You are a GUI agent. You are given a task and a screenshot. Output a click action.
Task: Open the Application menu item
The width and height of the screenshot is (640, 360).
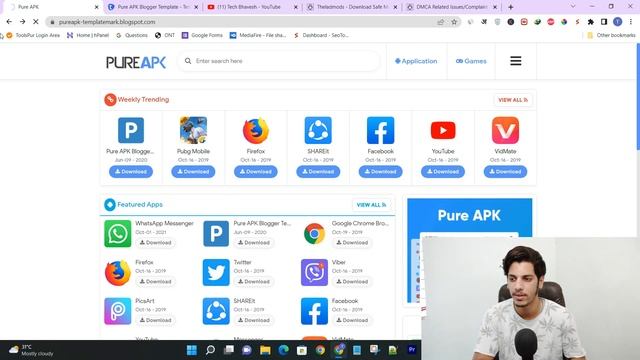pos(416,61)
